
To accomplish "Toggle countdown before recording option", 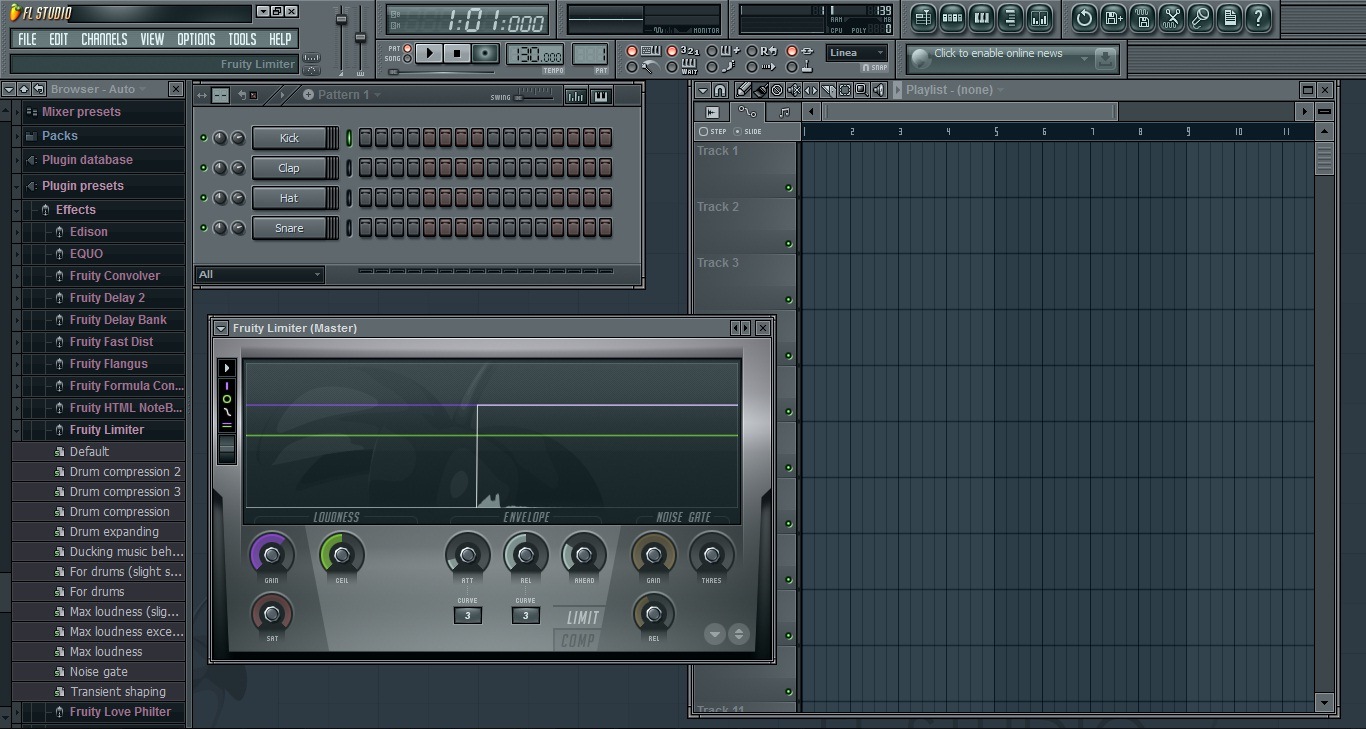I will pyautogui.click(x=672, y=51).
